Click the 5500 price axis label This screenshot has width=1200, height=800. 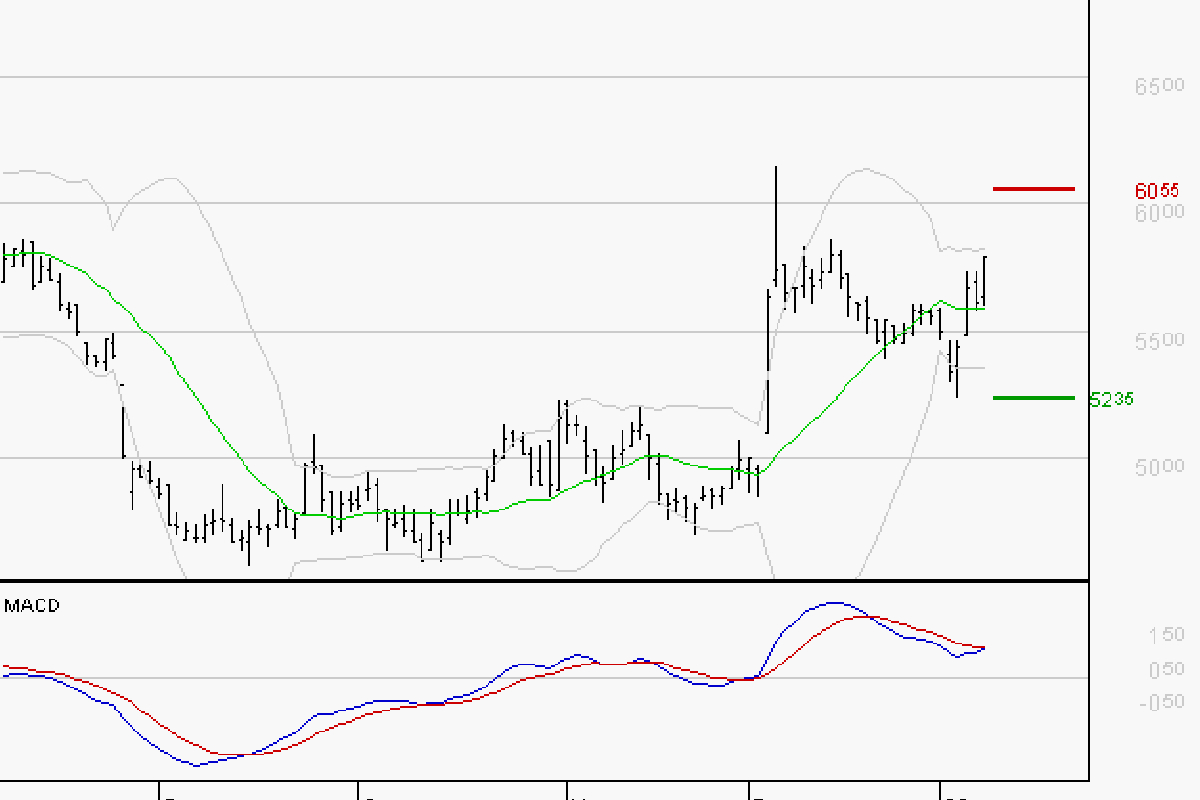pos(1159,340)
